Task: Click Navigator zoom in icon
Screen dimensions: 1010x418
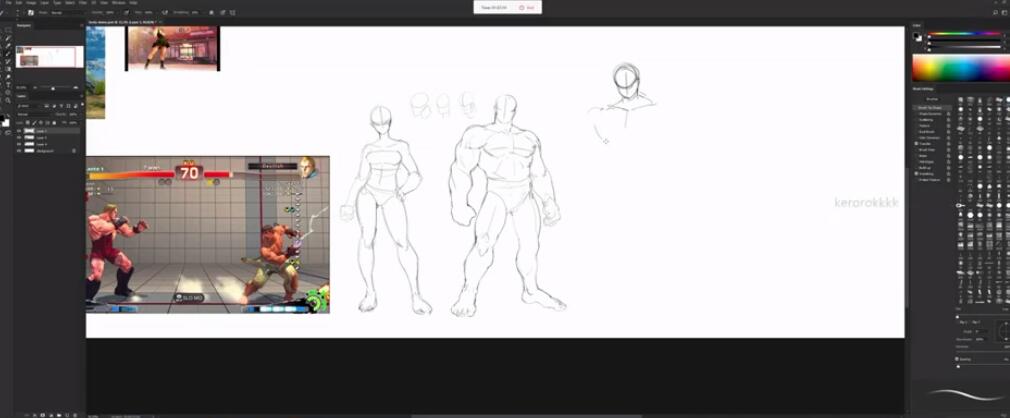Action: click(76, 88)
